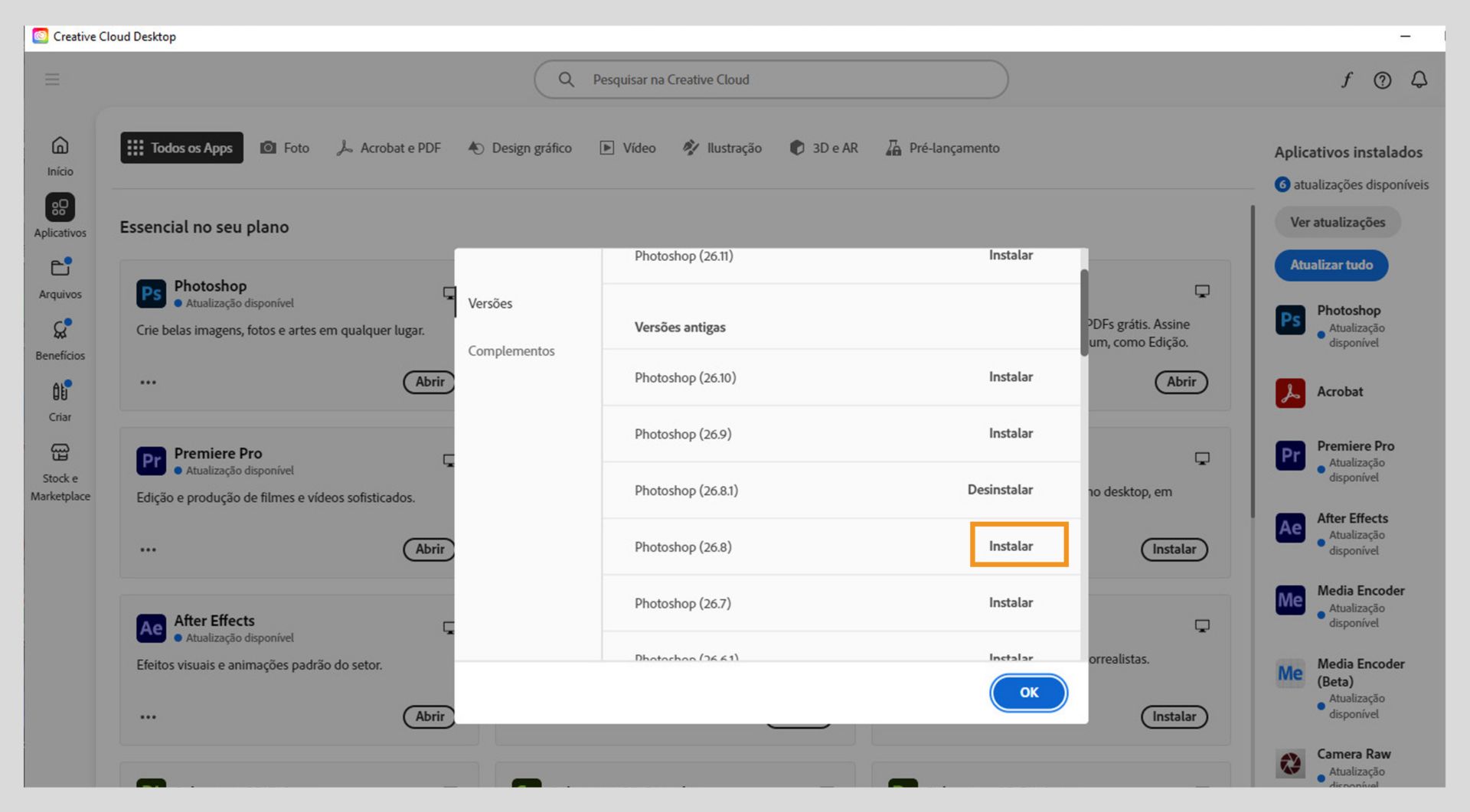
Task: Select Aplicativos in the sidebar
Action: (x=60, y=217)
